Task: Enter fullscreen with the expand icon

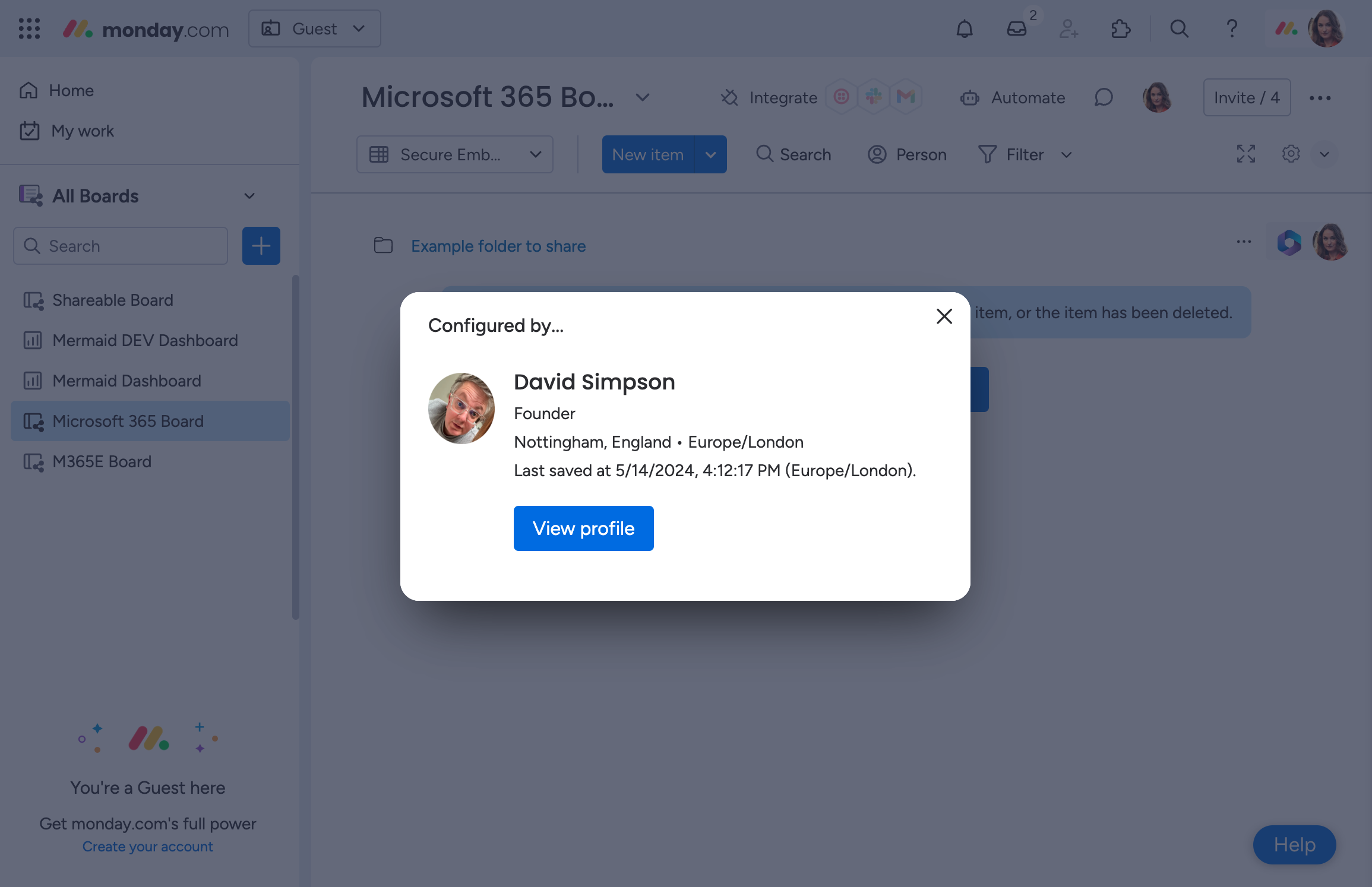Action: pos(1246,154)
